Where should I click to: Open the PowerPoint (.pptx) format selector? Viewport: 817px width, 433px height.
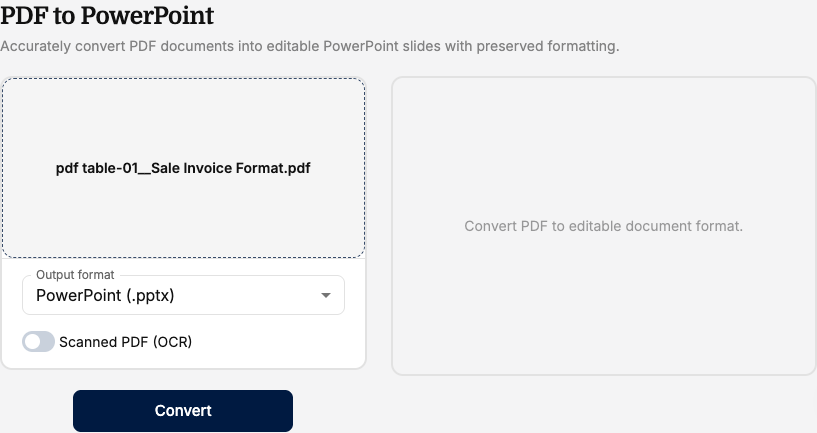click(183, 295)
